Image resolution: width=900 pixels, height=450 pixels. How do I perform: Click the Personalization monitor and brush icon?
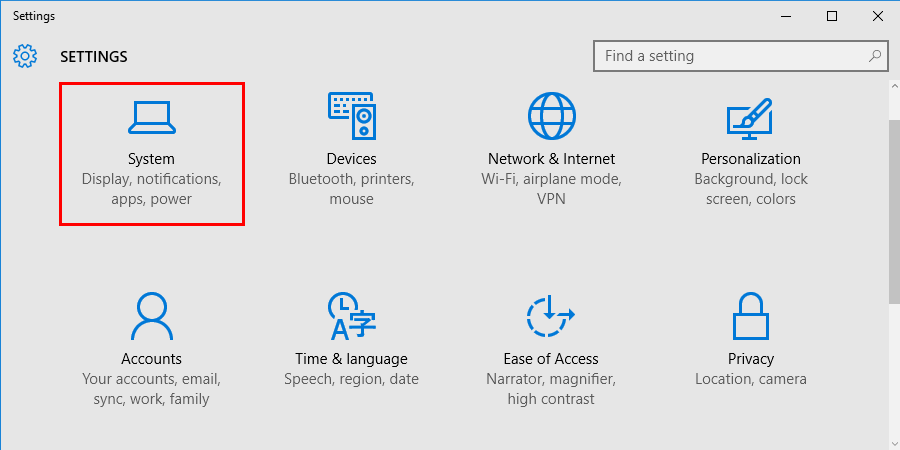point(750,117)
